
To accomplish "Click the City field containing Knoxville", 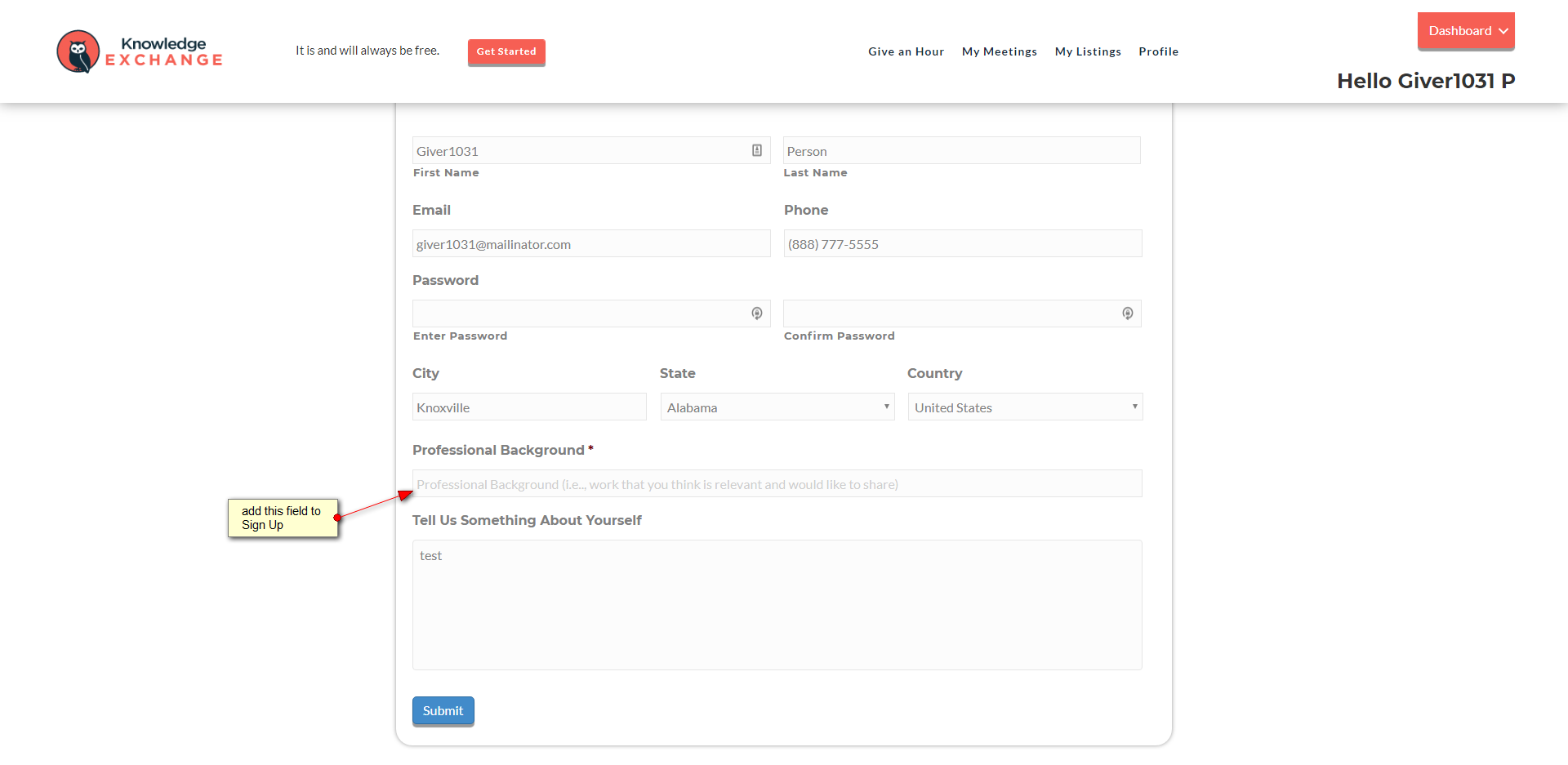I will point(529,407).
